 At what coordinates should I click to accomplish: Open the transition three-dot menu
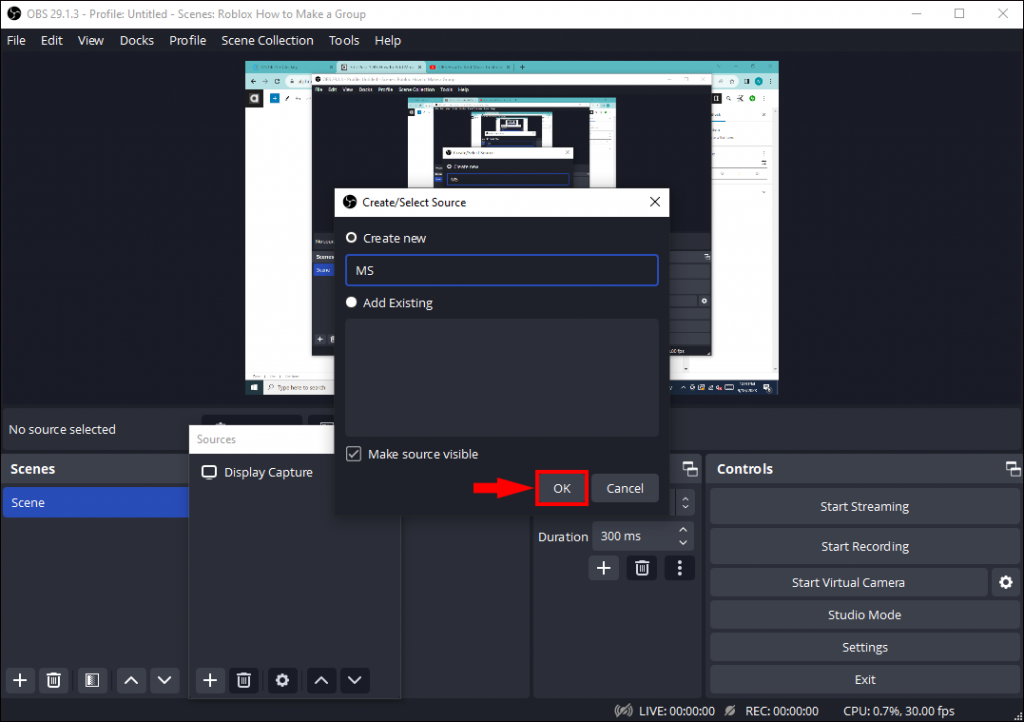tap(679, 567)
